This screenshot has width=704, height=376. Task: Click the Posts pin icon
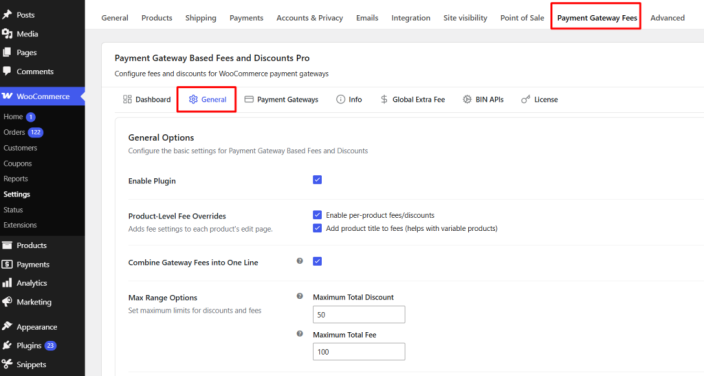7,14
